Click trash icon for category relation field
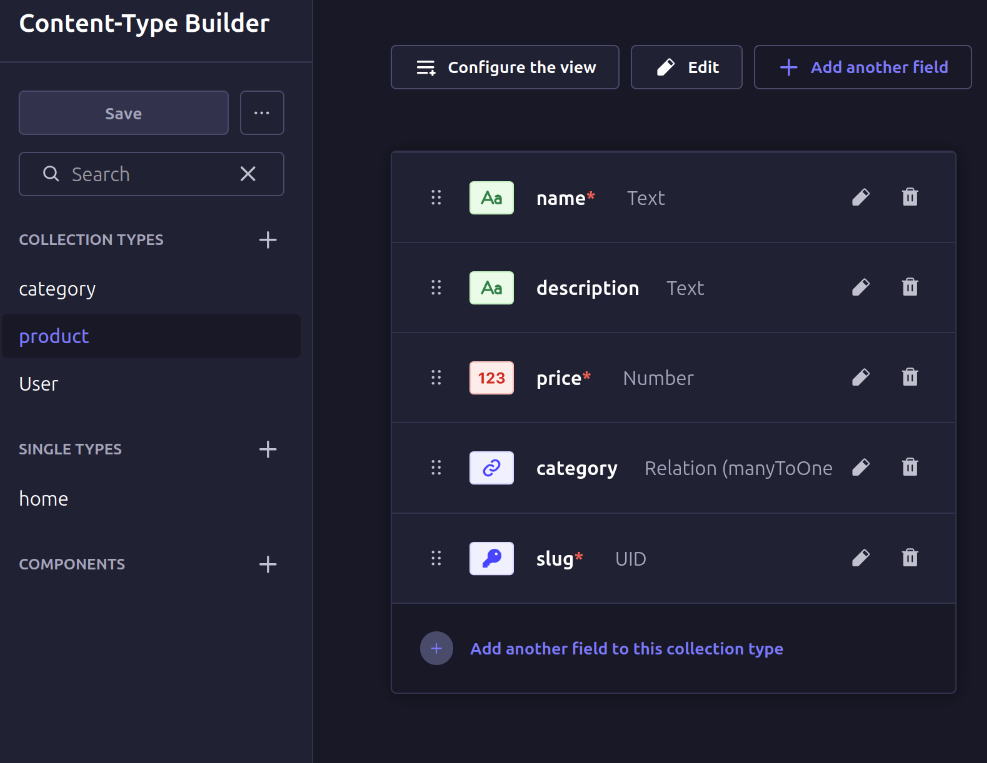This screenshot has height=763, width=987. point(910,467)
